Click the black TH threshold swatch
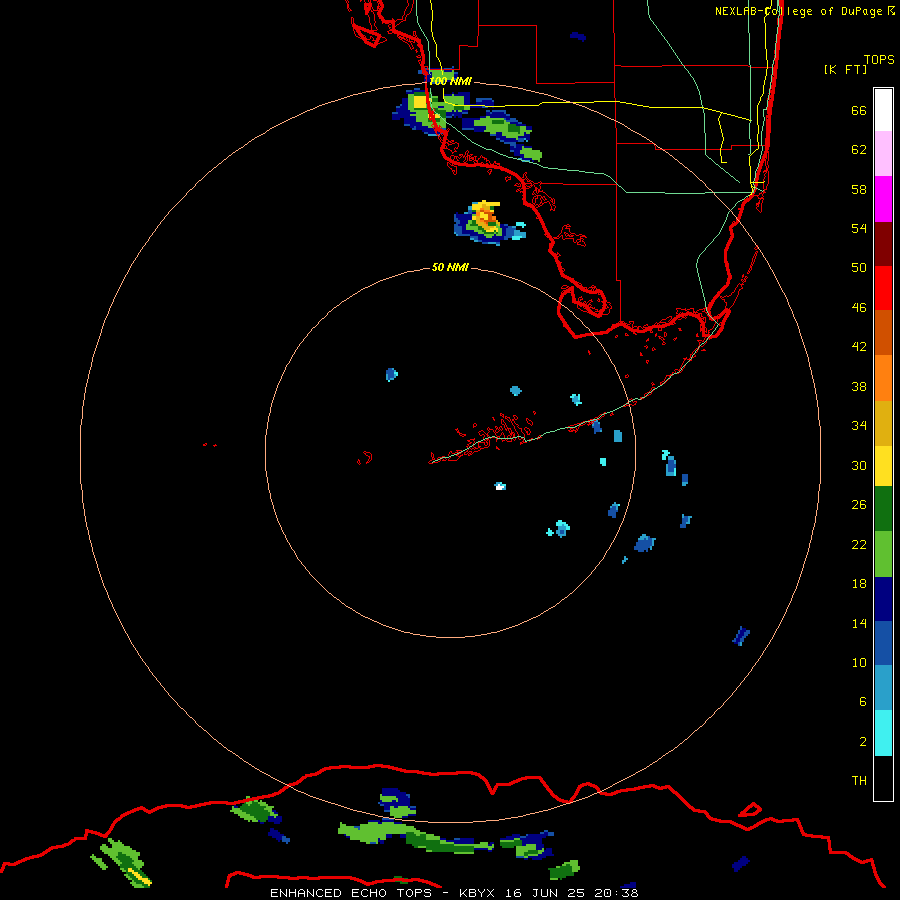The width and height of the screenshot is (900, 900). pyautogui.click(x=883, y=778)
